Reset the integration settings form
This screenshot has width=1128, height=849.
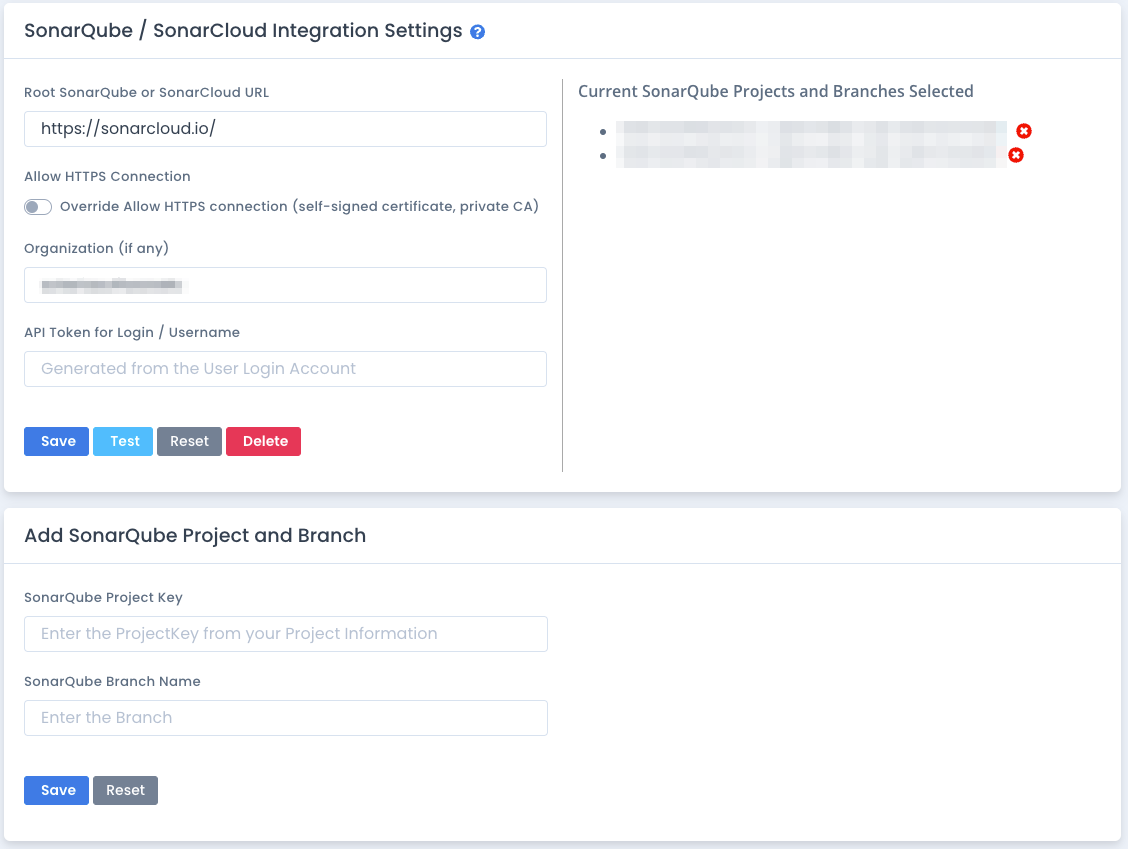(x=189, y=442)
